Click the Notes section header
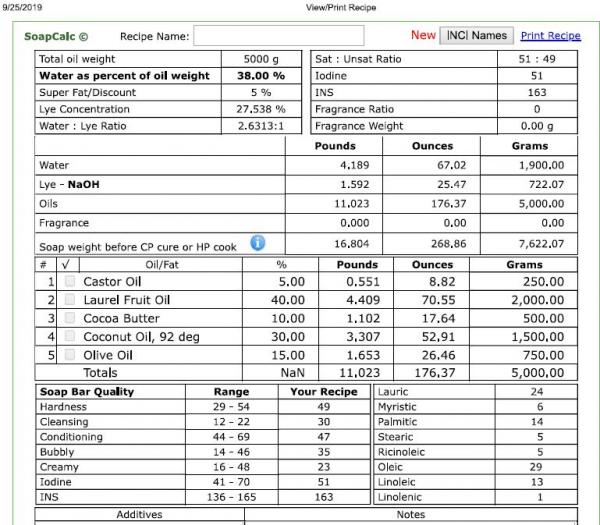 coord(411,514)
